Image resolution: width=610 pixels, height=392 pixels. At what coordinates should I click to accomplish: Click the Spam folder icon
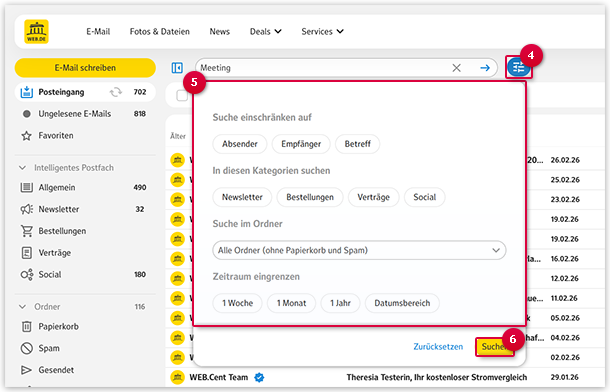tap(26, 348)
